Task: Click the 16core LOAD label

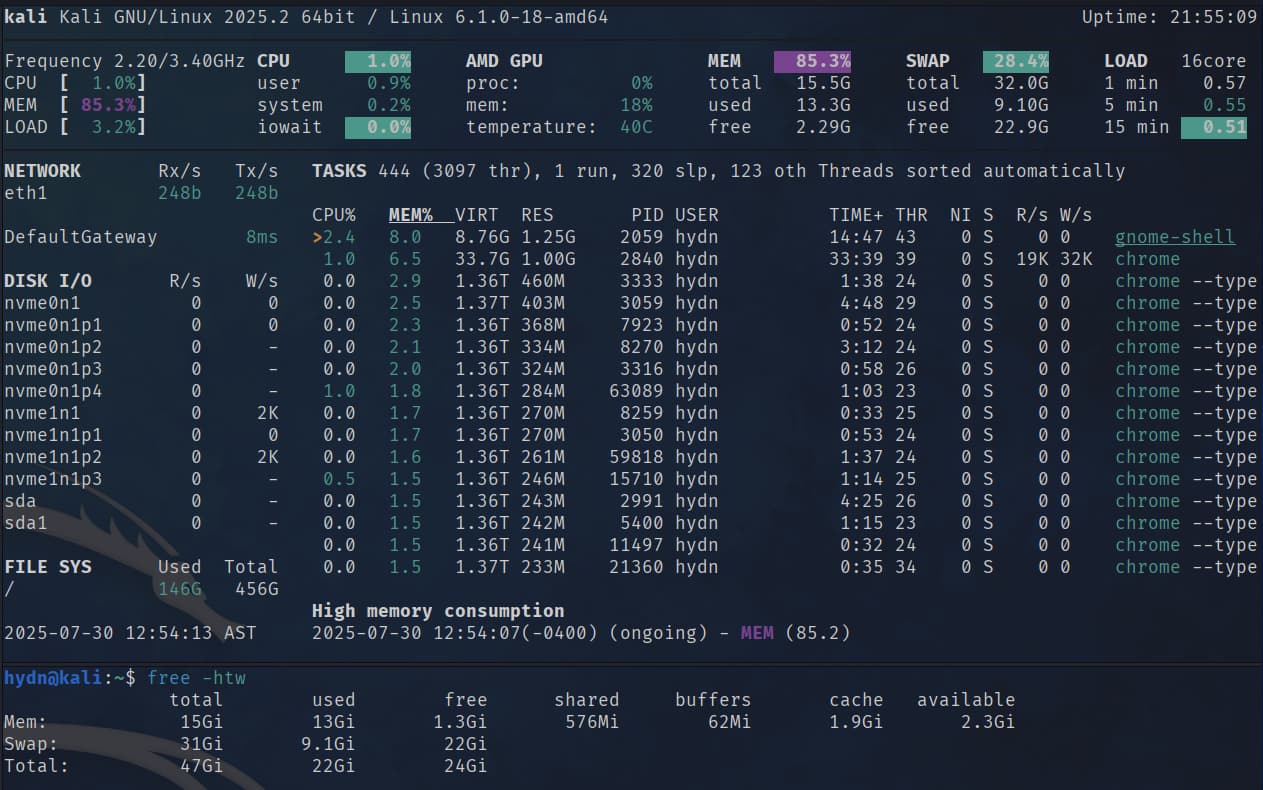Action: coord(1214,61)
